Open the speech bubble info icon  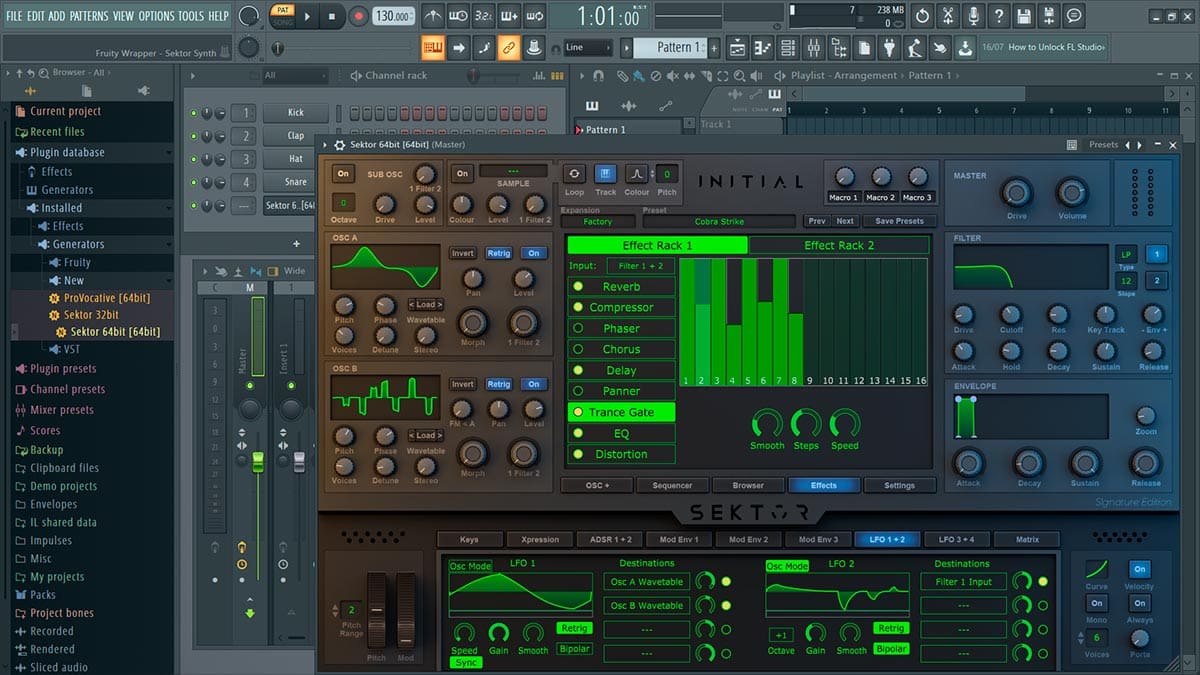1074,16
